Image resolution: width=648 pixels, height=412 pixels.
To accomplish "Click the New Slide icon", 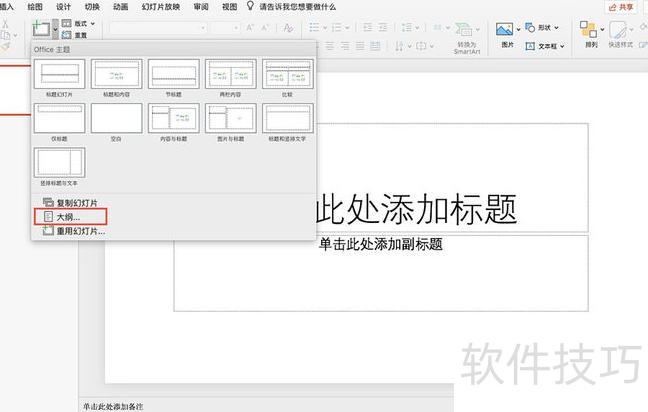I will click(41, 29).
